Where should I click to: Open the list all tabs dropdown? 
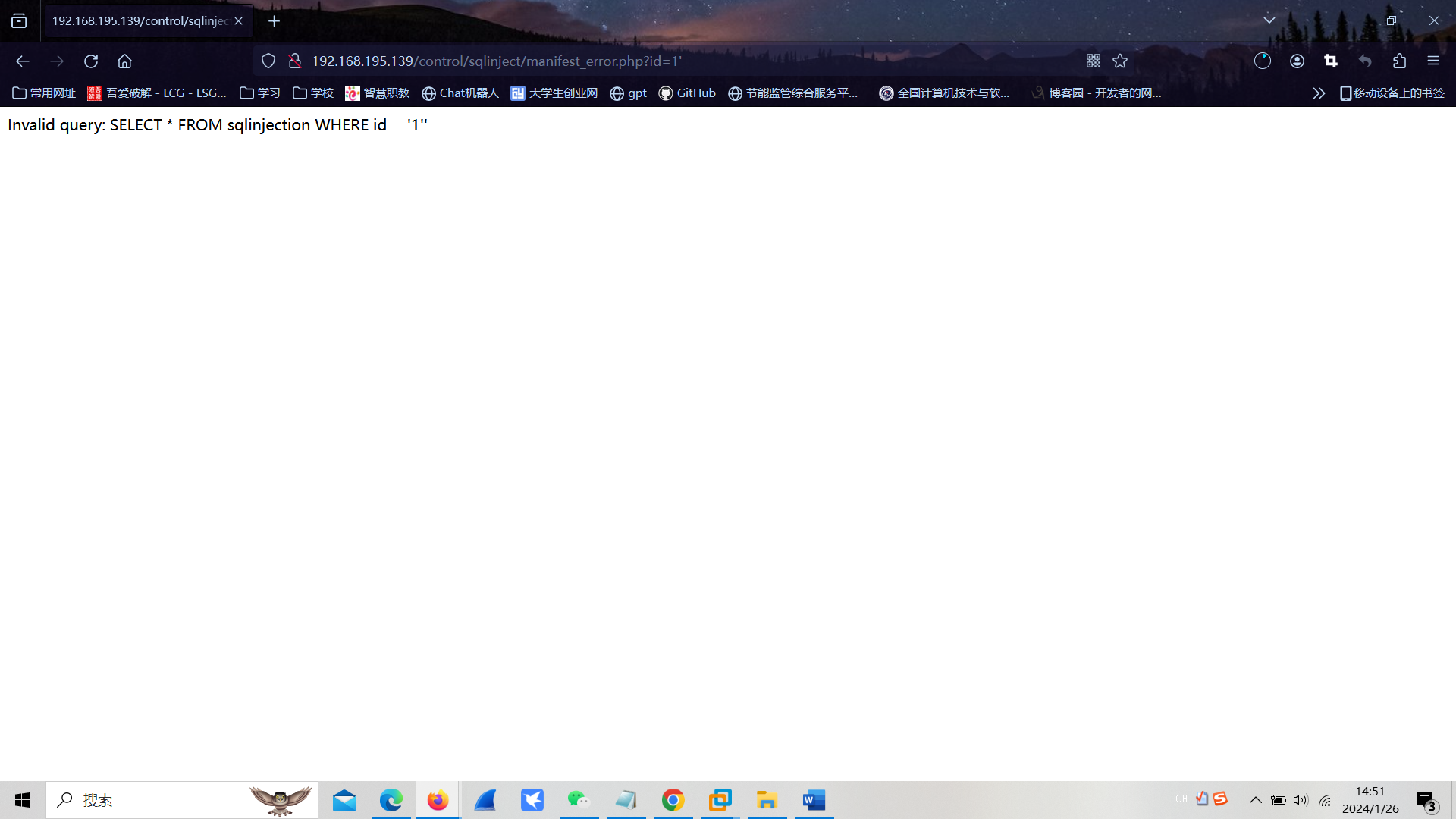coord(1269,20)
